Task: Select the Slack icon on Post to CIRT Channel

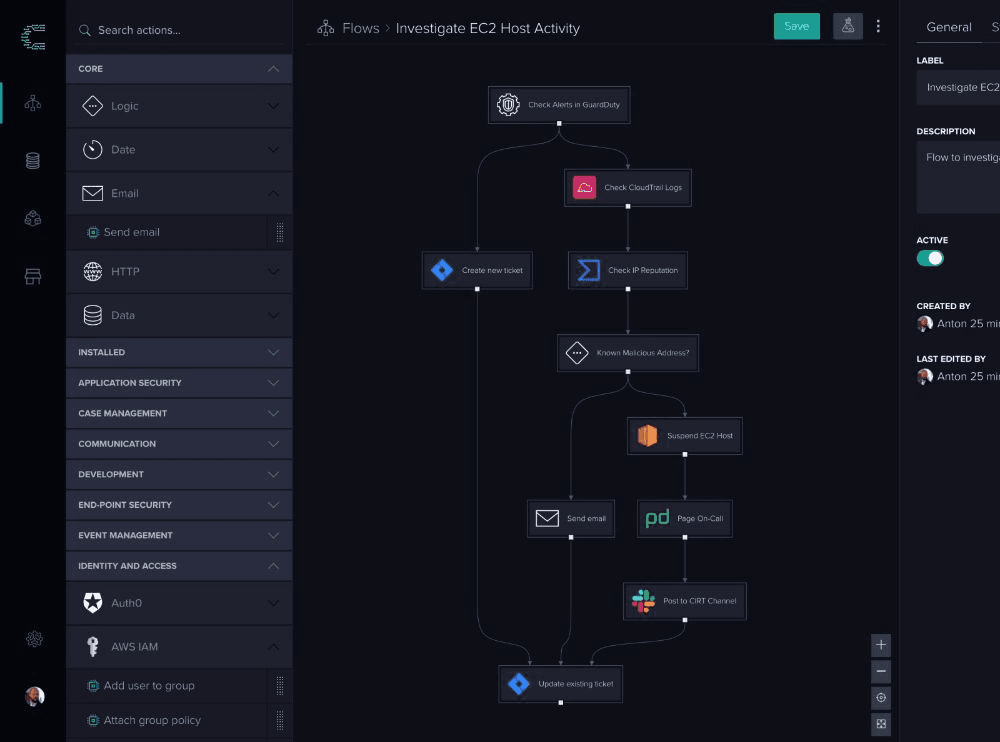Action: 640,601
